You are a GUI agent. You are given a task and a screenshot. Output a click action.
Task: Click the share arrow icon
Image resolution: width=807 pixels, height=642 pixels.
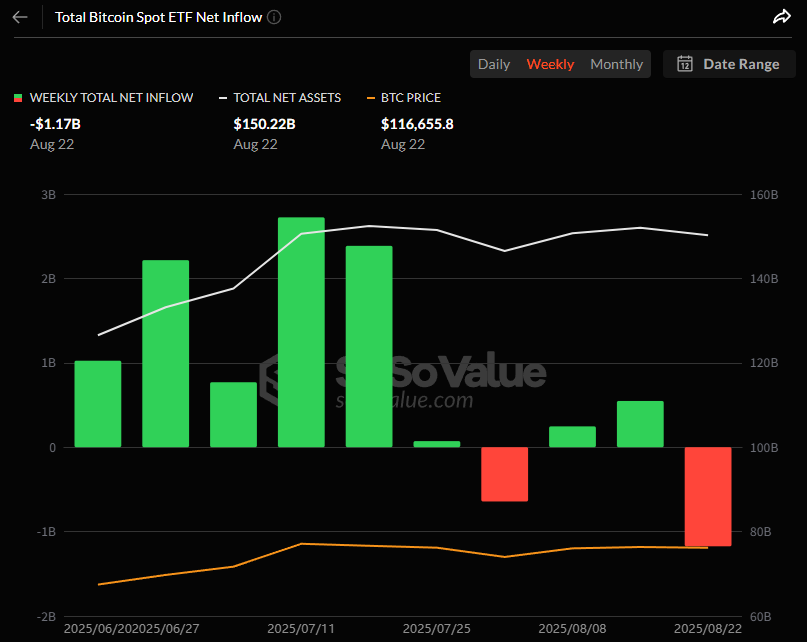tap(782, 17)
